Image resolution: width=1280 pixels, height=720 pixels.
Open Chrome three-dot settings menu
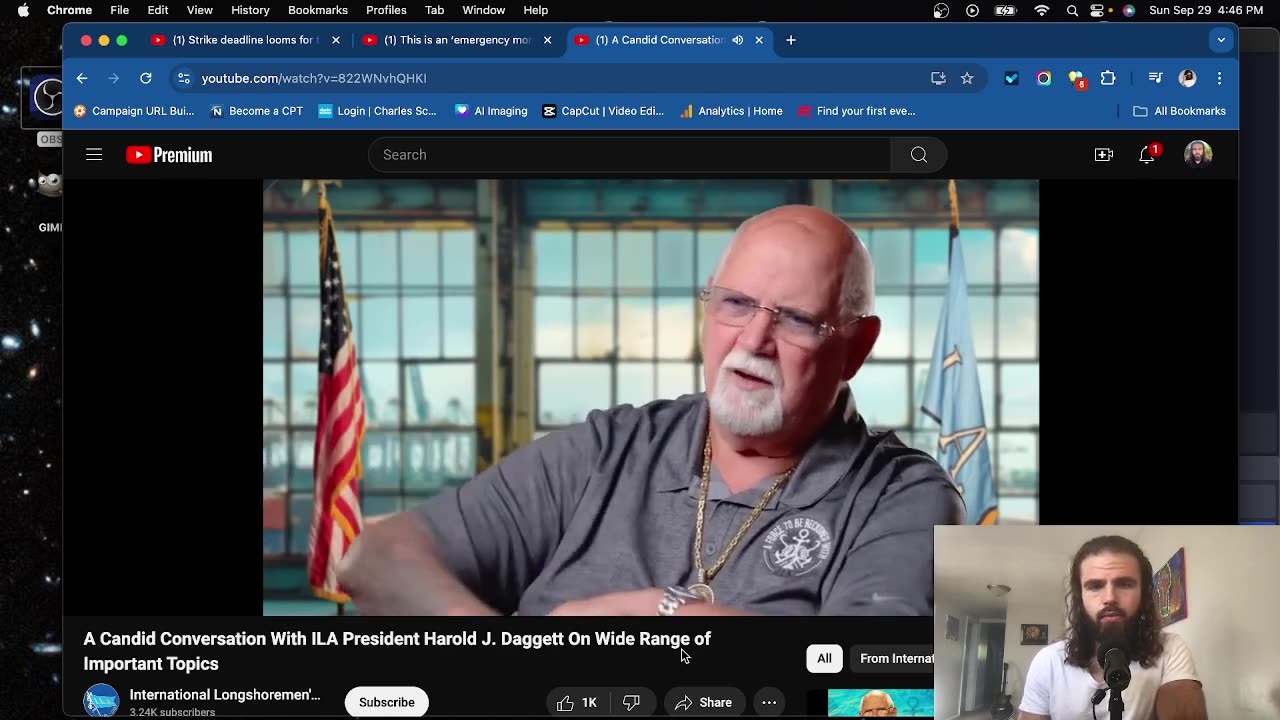click(1219, 78)
